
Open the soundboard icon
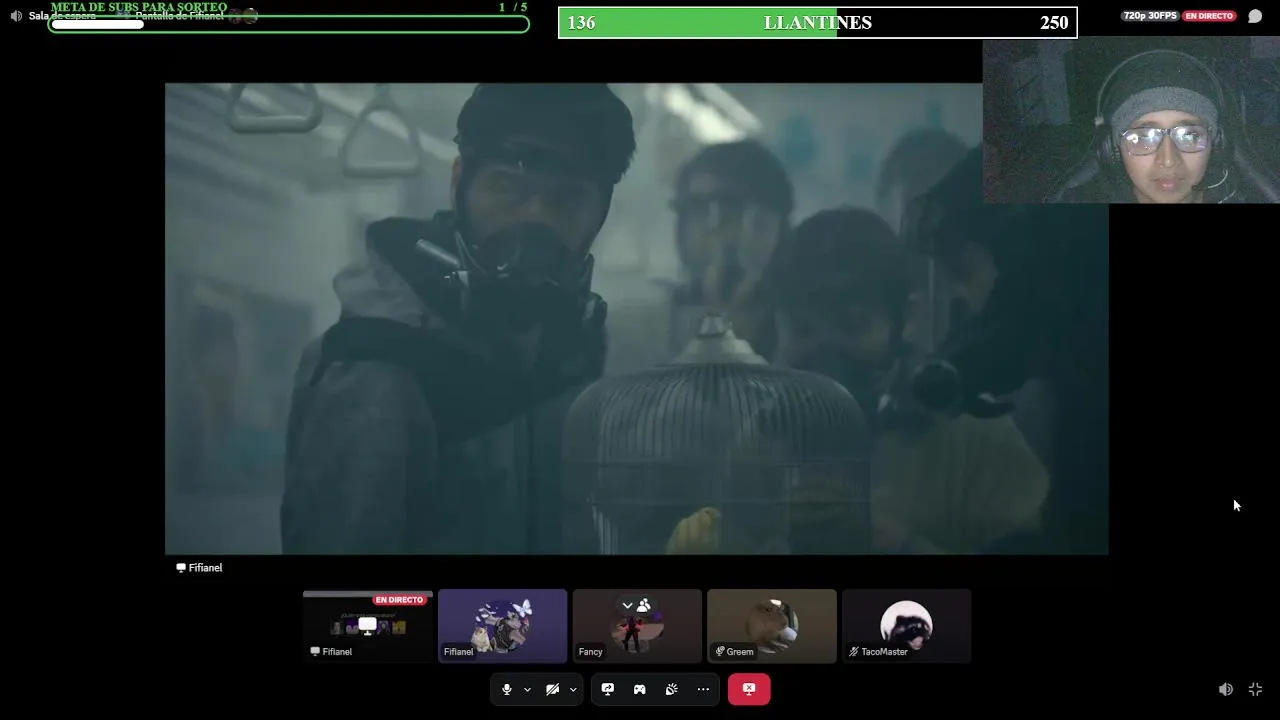[x=672, y=689]
